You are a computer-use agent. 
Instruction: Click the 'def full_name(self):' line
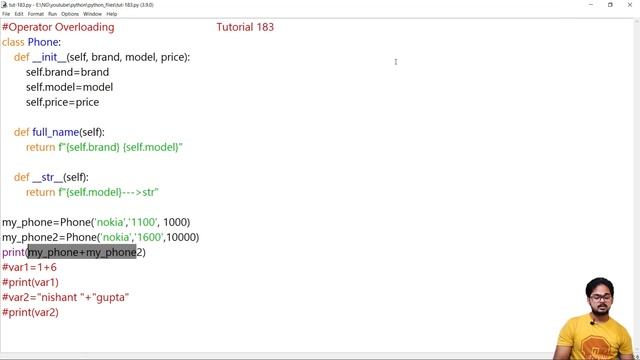click(59, 132)
